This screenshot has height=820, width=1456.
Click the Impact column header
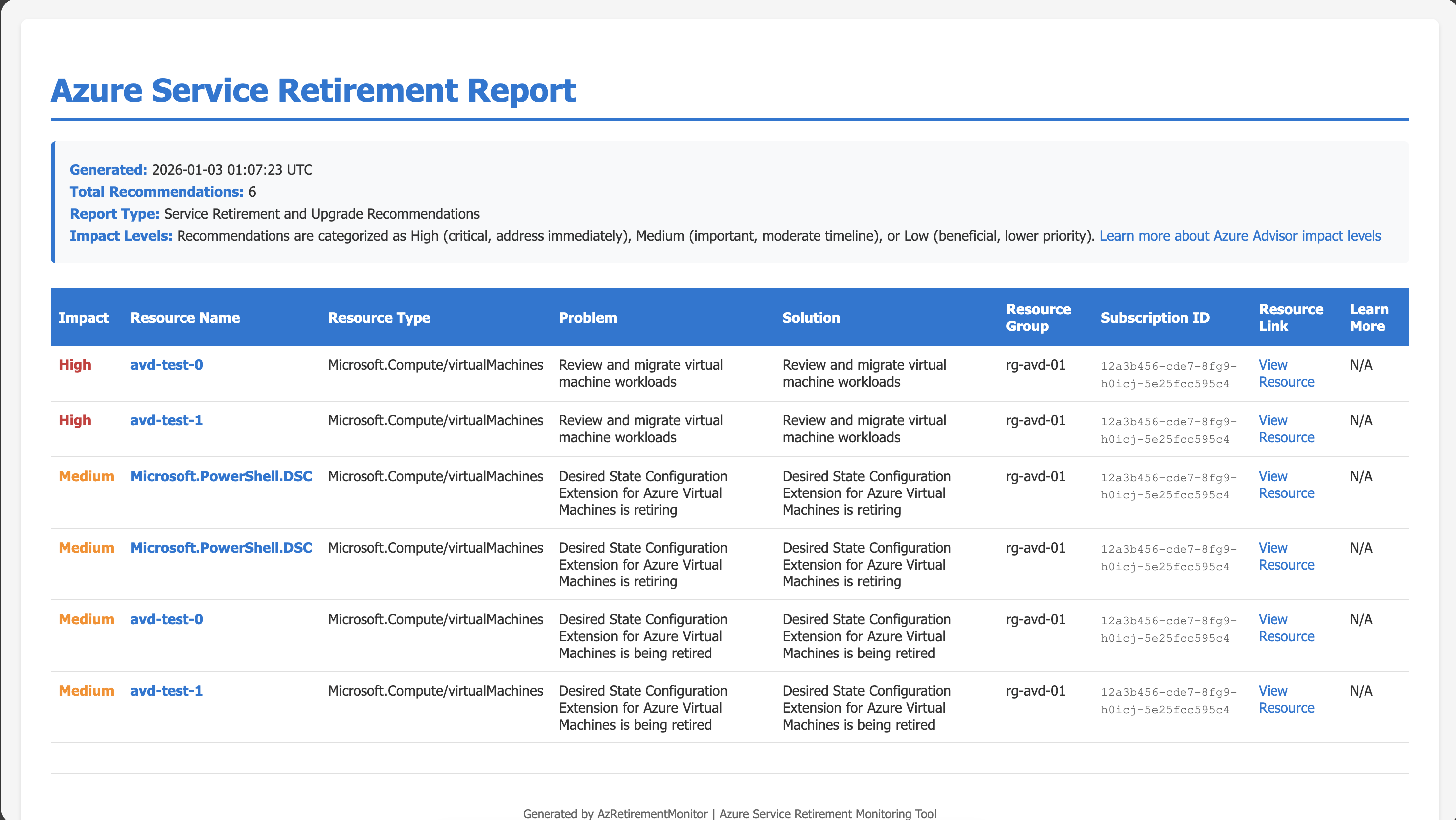coord(84,318)
